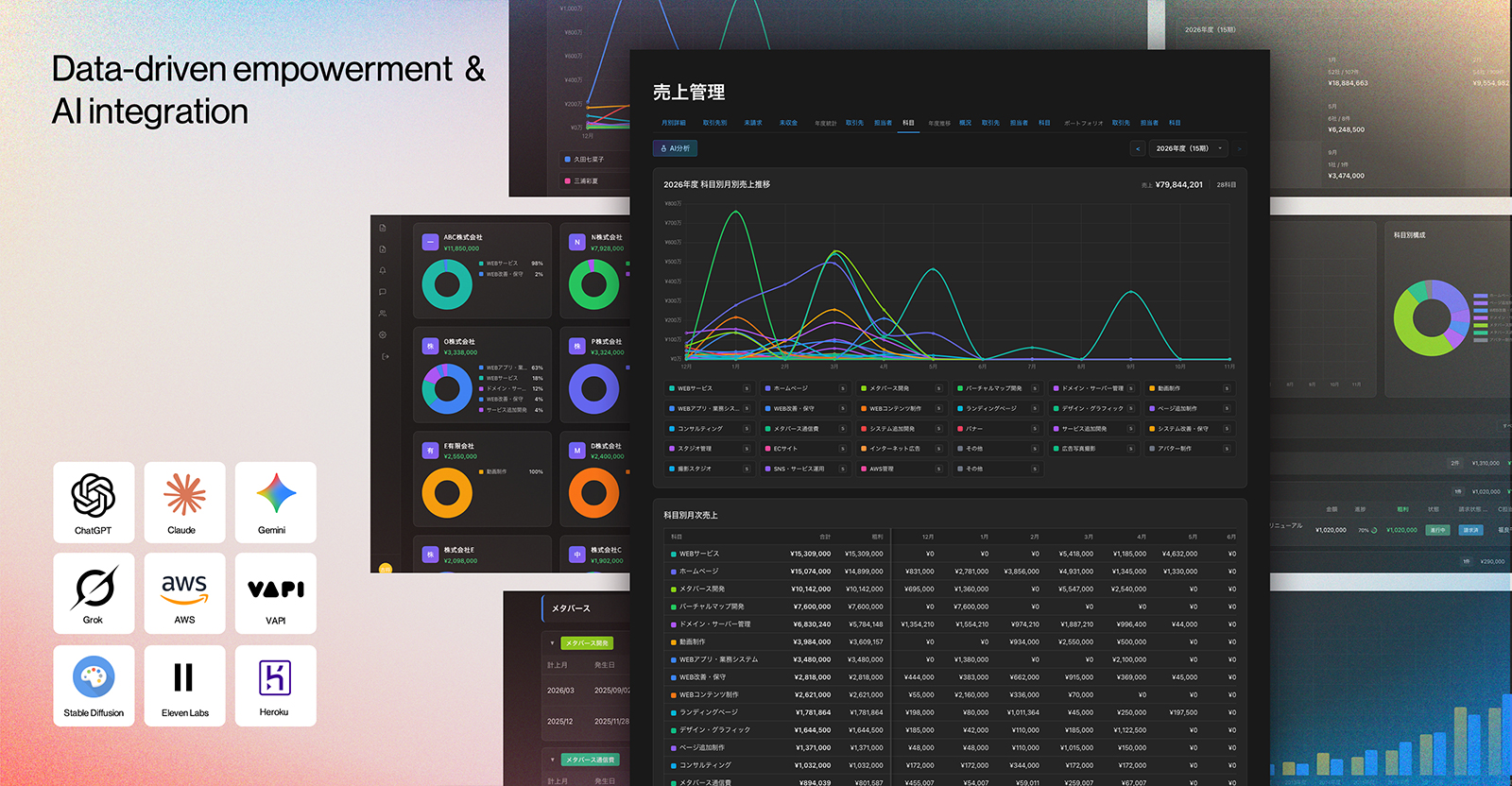The image size is (1512, 786).
Task: Select the Claude starburst icon
Action: pos(184,494)
